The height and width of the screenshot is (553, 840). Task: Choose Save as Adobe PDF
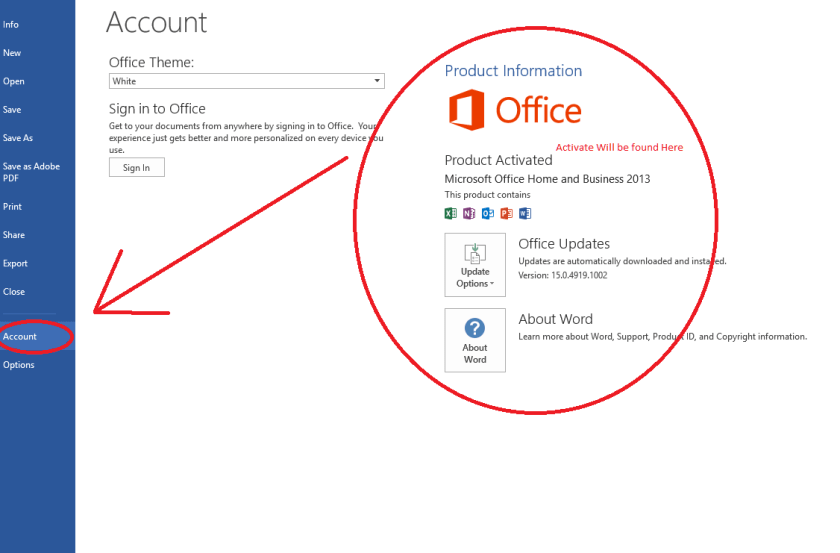pyautogui.click(x=31, y=172)
